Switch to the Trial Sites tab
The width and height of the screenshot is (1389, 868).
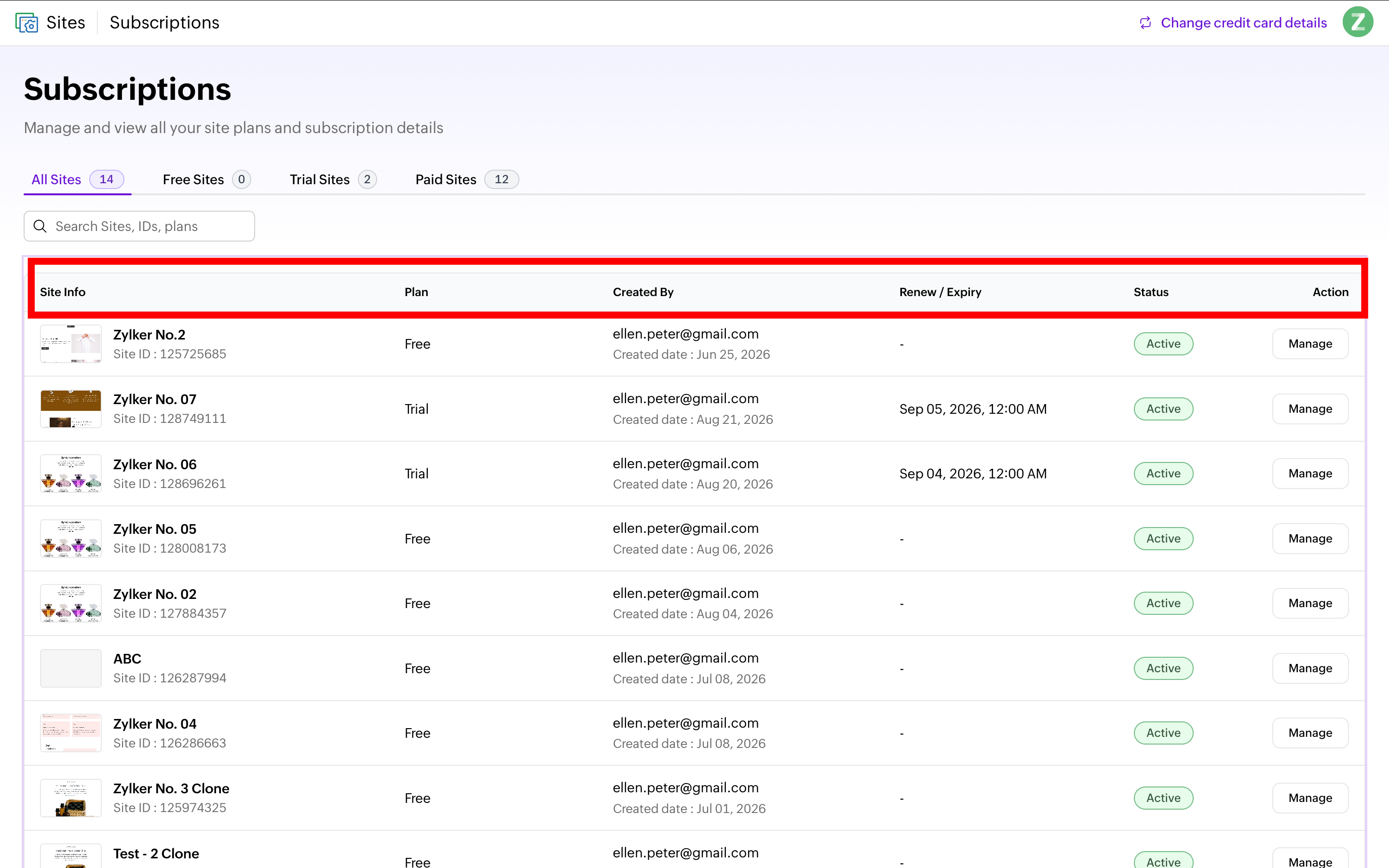(333, 180)
